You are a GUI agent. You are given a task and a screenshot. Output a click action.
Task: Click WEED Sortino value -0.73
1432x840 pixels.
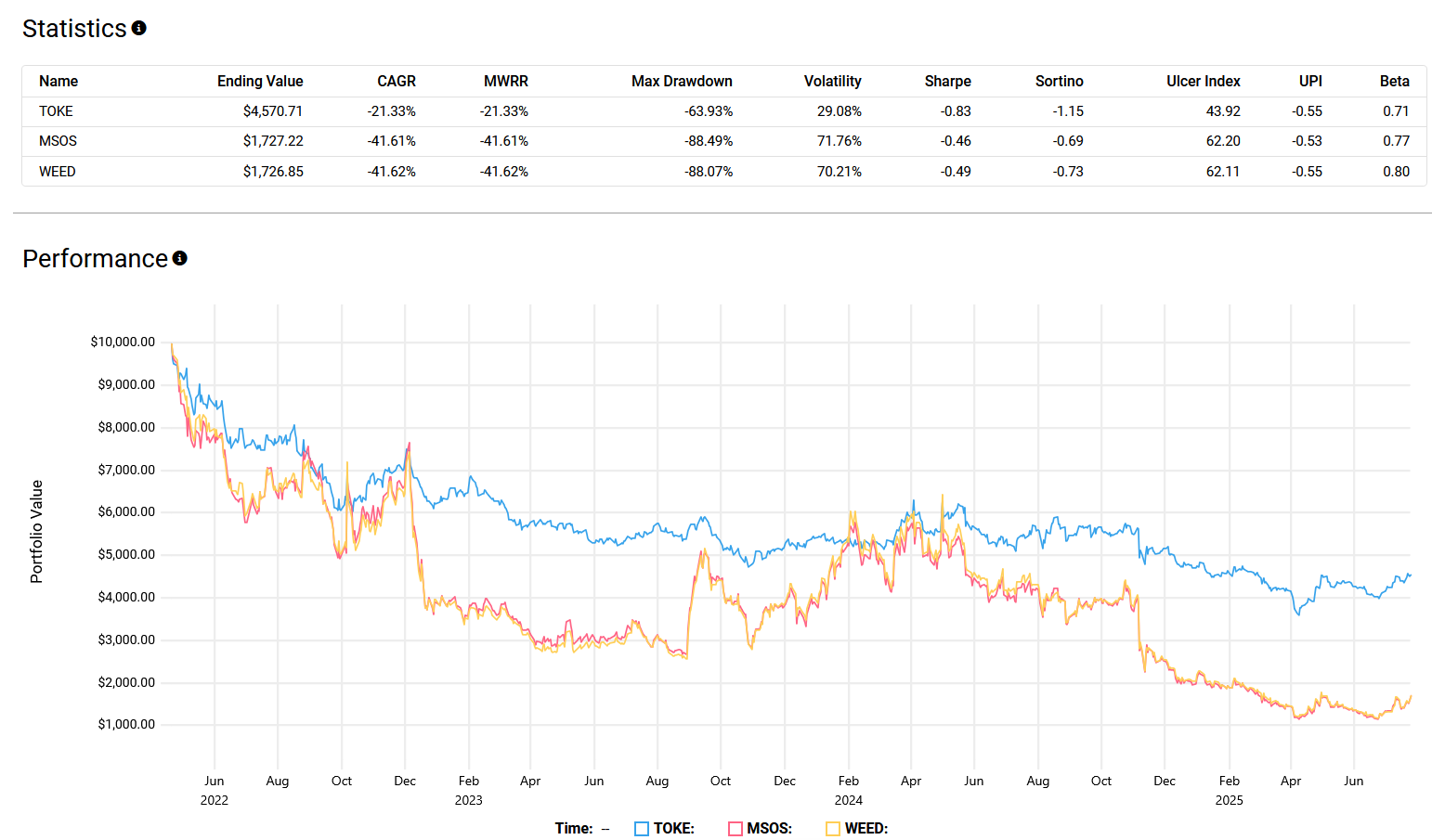(1068, 172)
